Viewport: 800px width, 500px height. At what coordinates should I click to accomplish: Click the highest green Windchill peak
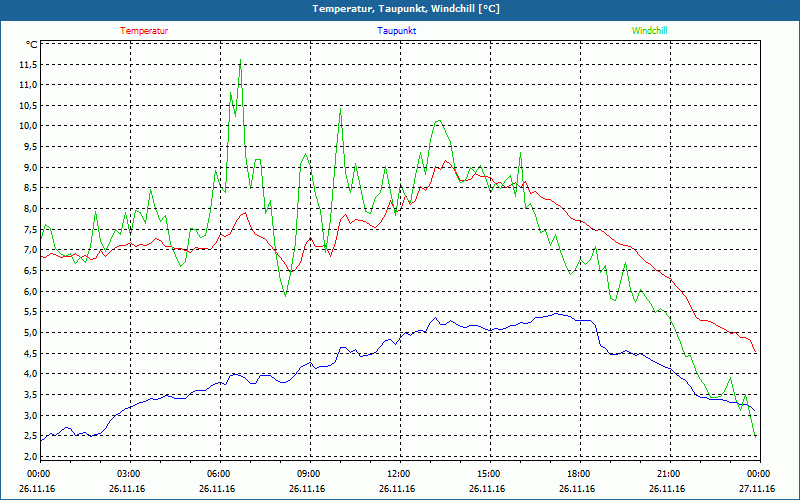[x=240, y=60]
